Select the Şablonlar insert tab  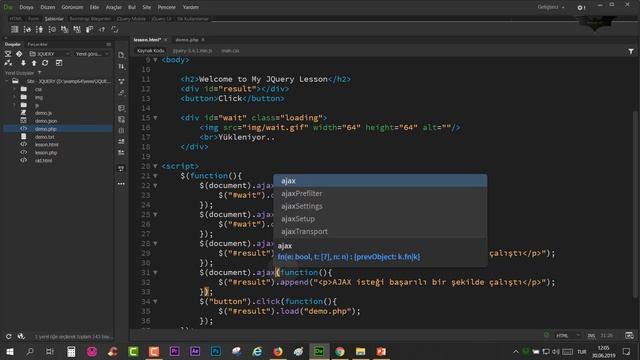point(54,19)
